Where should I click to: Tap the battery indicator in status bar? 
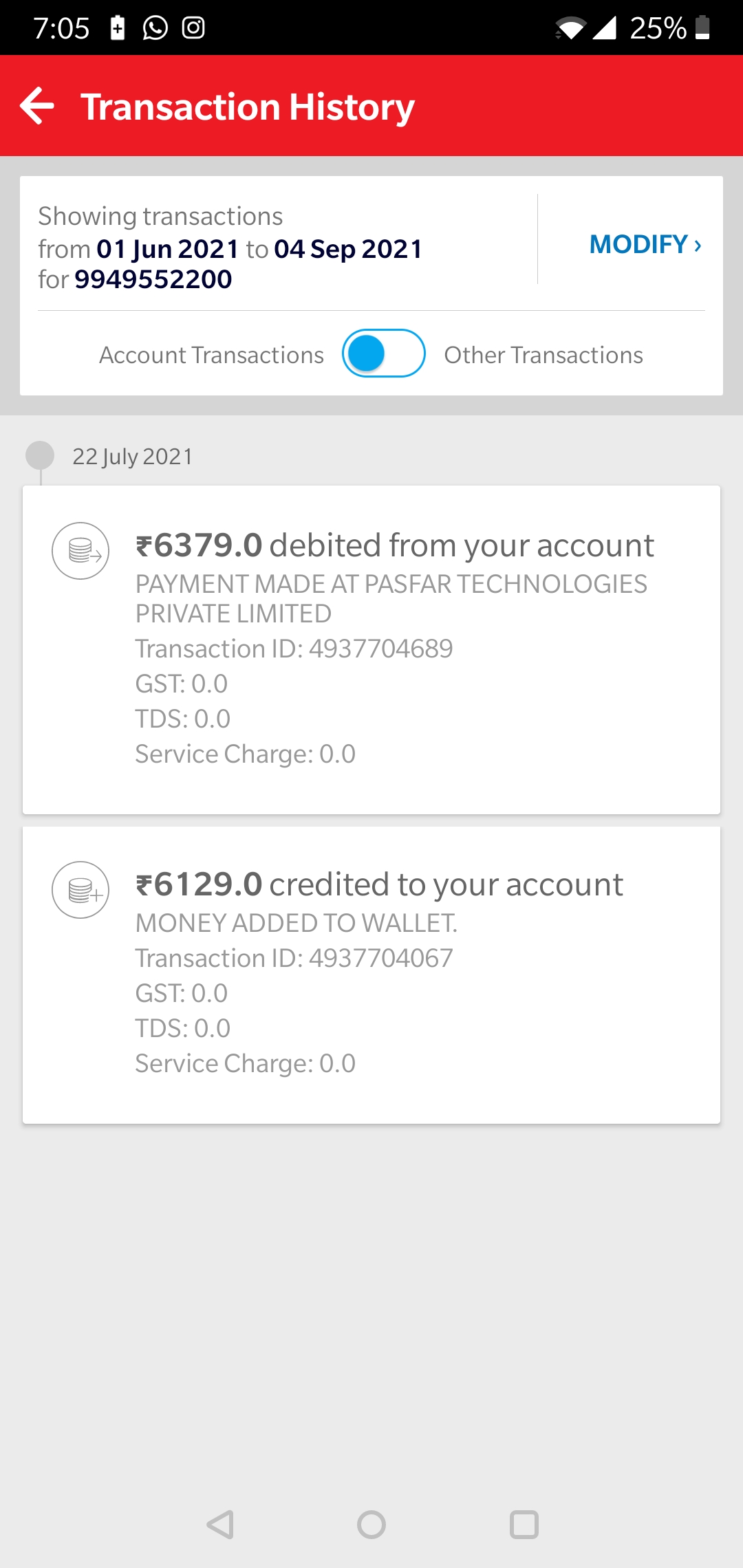coord(702,28)
